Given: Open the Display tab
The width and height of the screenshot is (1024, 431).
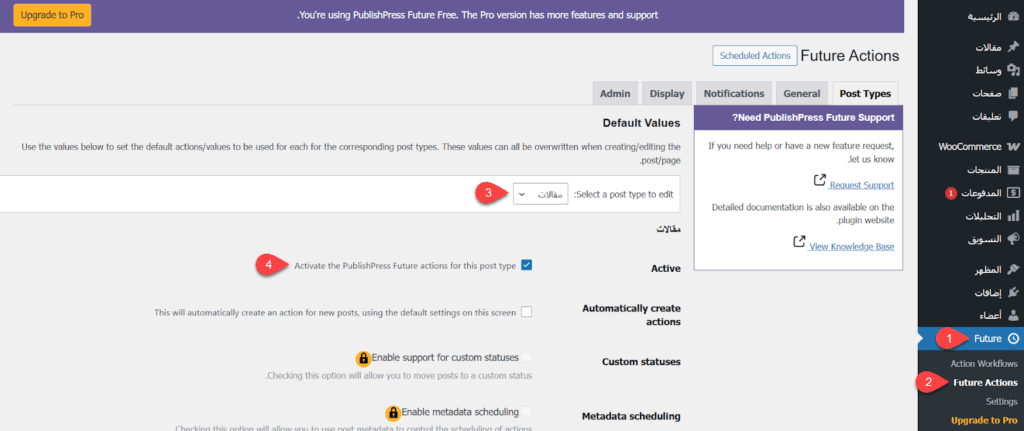Looking at the screenshot, I should (666, 94).
